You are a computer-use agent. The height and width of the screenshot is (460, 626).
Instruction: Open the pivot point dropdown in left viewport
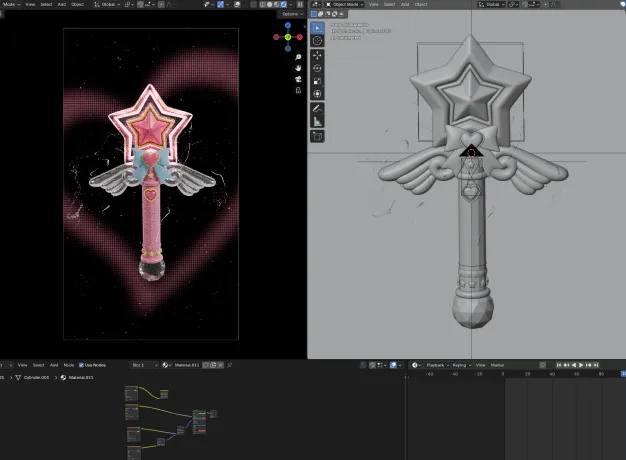[x=129, y=4]
